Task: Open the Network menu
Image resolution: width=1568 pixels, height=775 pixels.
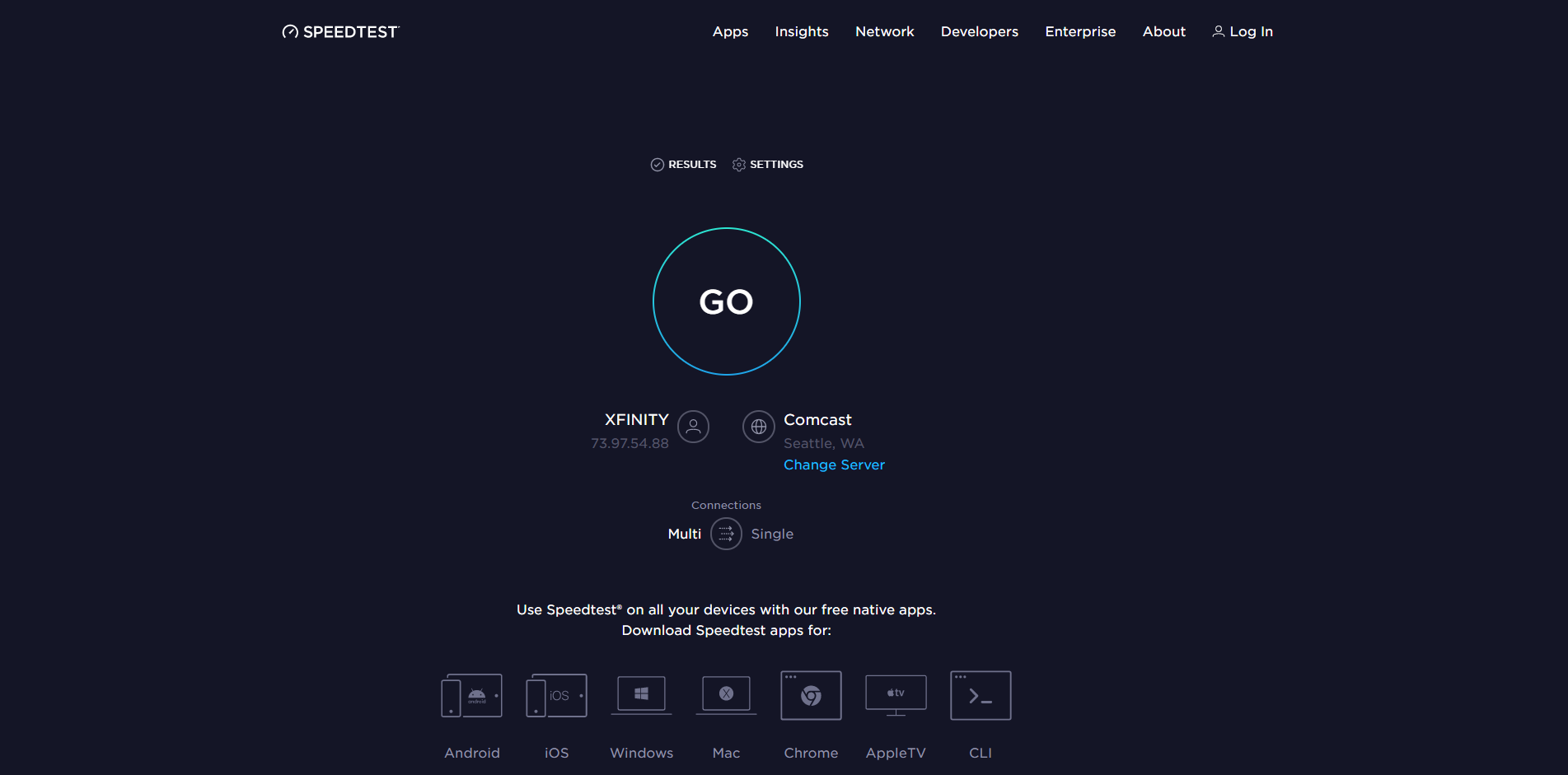Action: point(884,31)
